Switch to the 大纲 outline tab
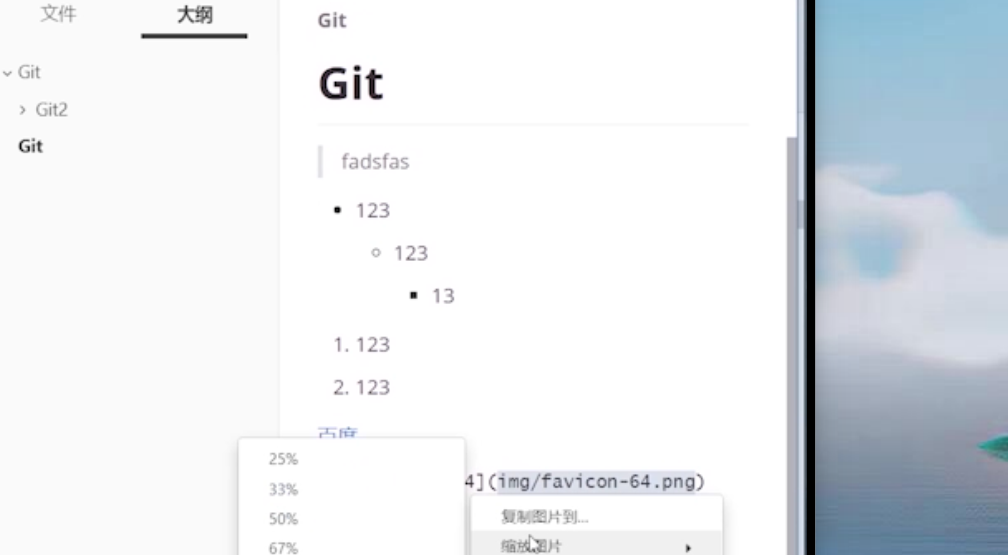The image size is (1008, 555). pos(194,15)
